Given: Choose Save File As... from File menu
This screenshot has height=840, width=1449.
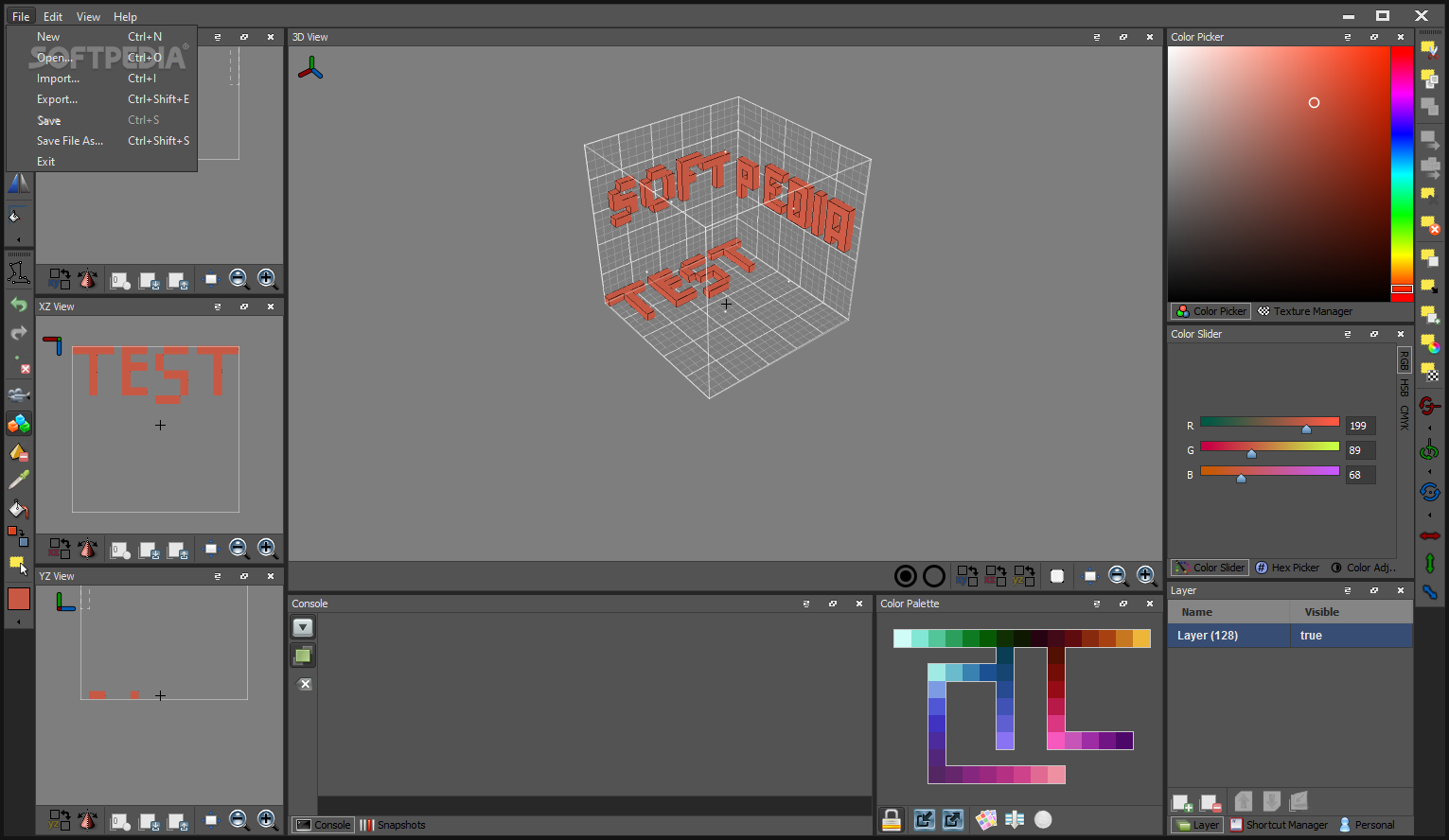Looking at the screenshot, I should [x=101, y=141].
